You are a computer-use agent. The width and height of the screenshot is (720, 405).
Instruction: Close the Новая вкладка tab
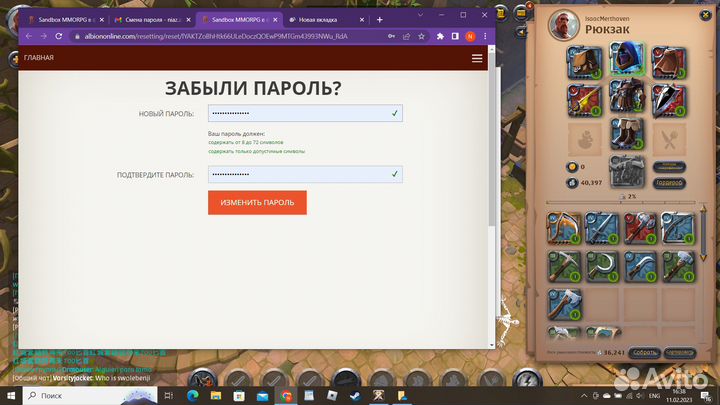(362, 20)
